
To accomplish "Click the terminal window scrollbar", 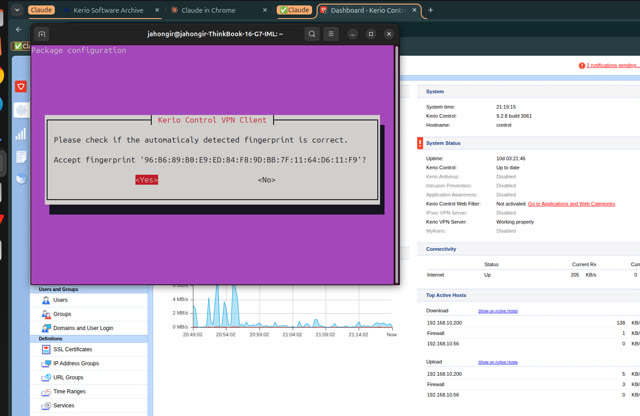I will pyautogui.click(x=396, y=164).
